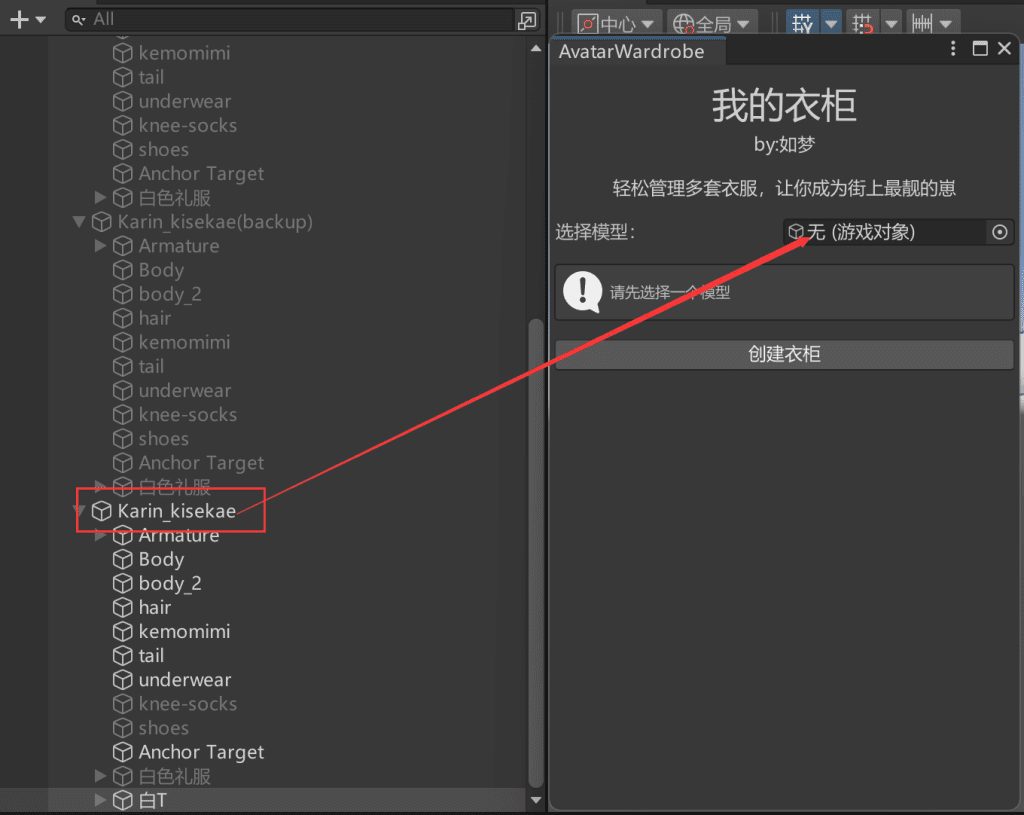This screenshot has width=1024, height=815.
Task: Open the search-by-type window icon next to the search field
Action: [x=526, y=20]
